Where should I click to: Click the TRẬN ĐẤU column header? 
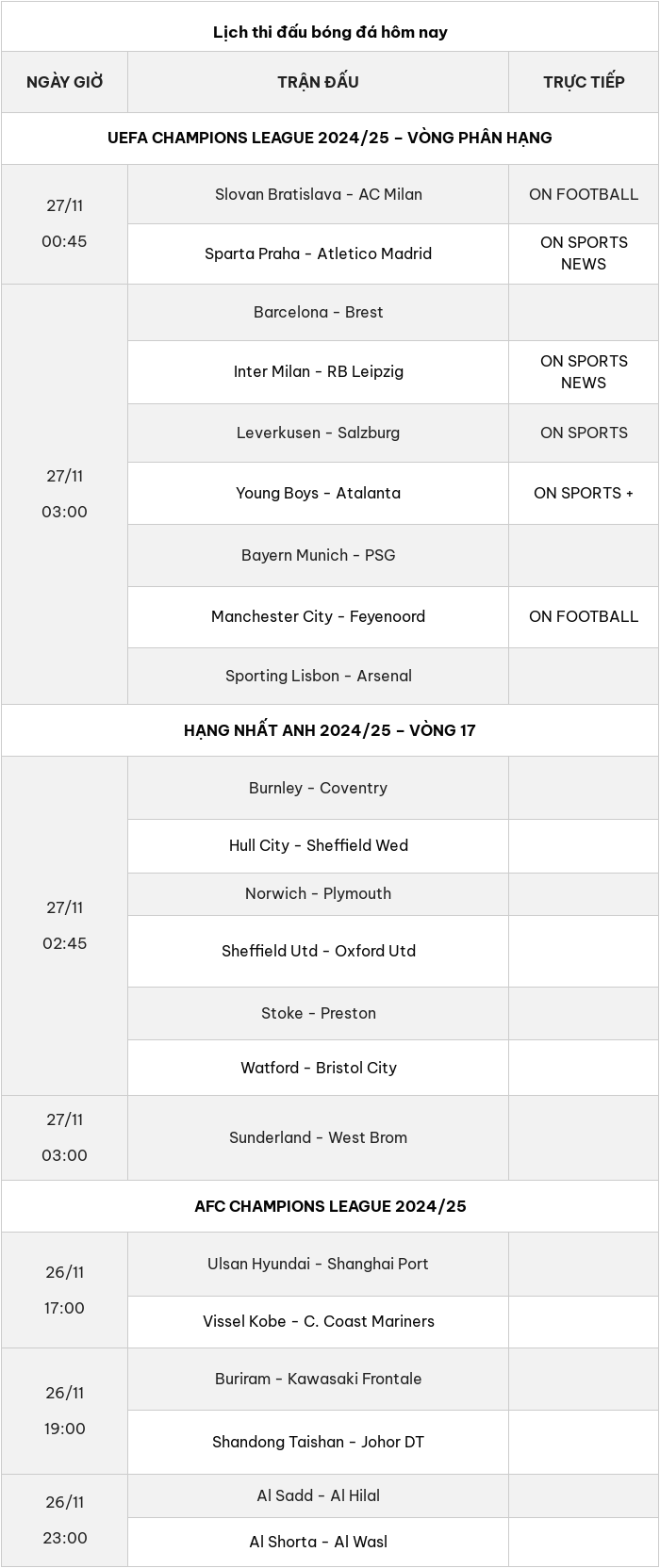point(318,82)
